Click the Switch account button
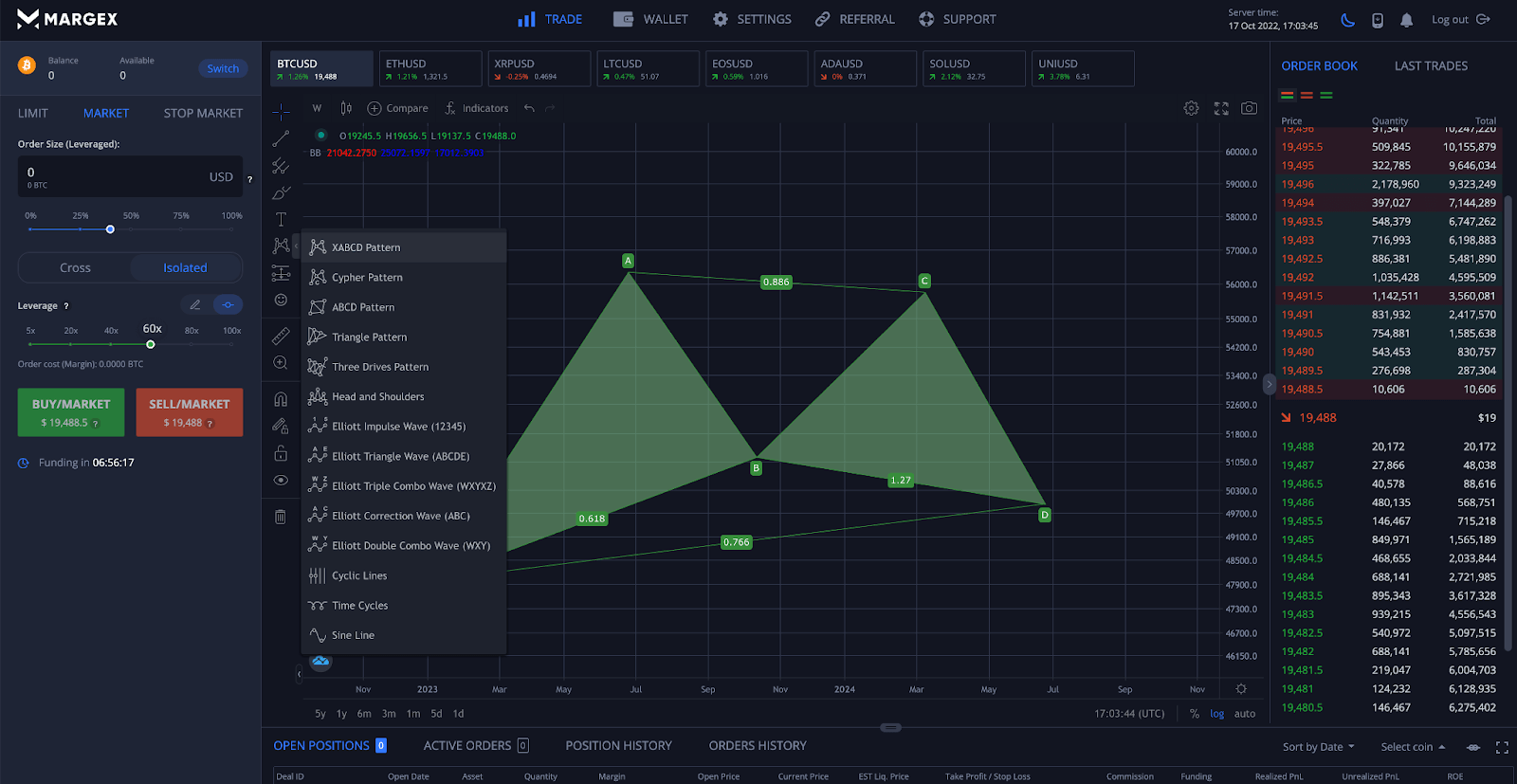This screenshot has width=1517, height=784. pos(223,68)
